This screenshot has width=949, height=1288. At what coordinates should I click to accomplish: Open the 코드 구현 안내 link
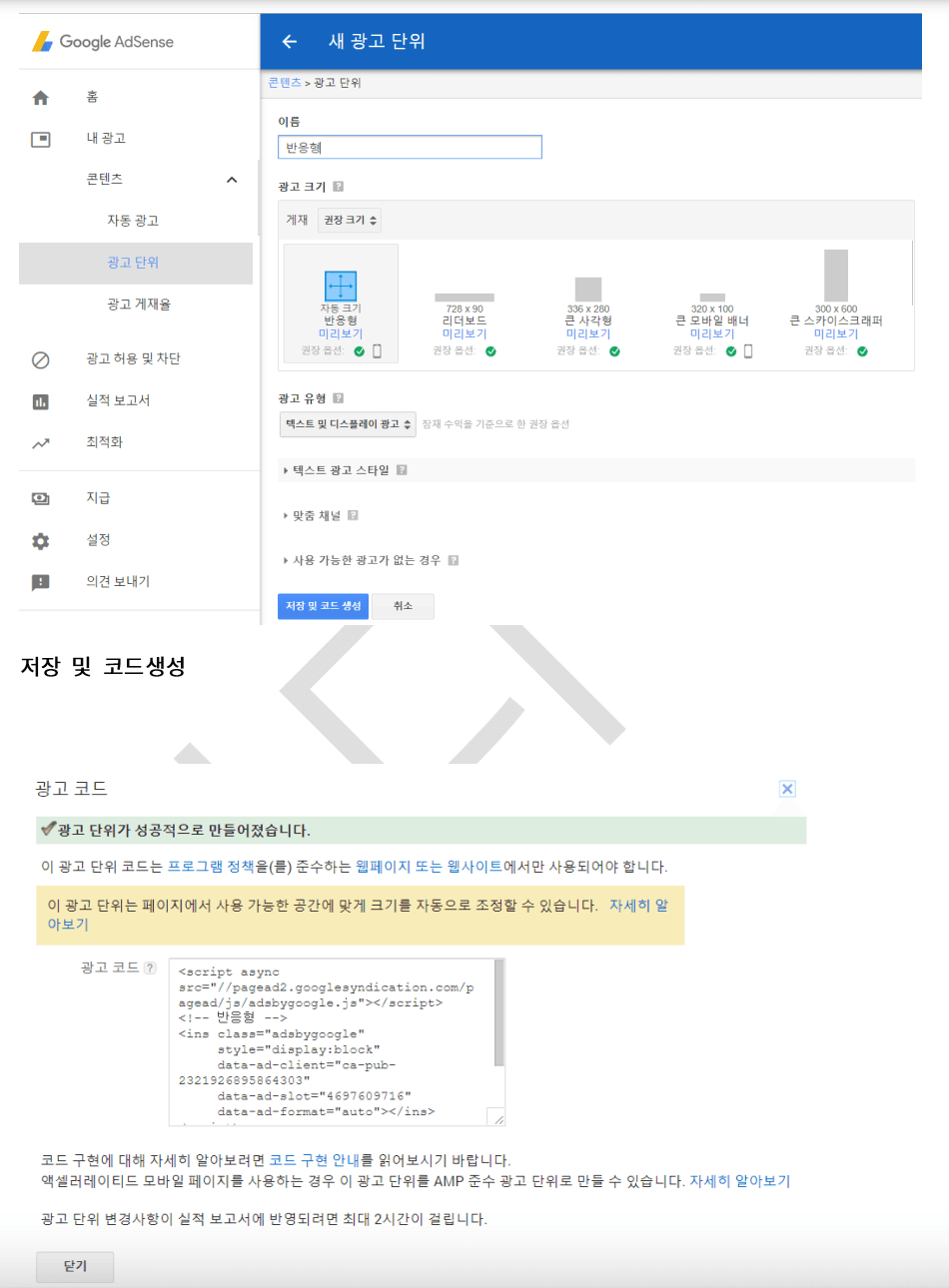[x=315, y=1160]
